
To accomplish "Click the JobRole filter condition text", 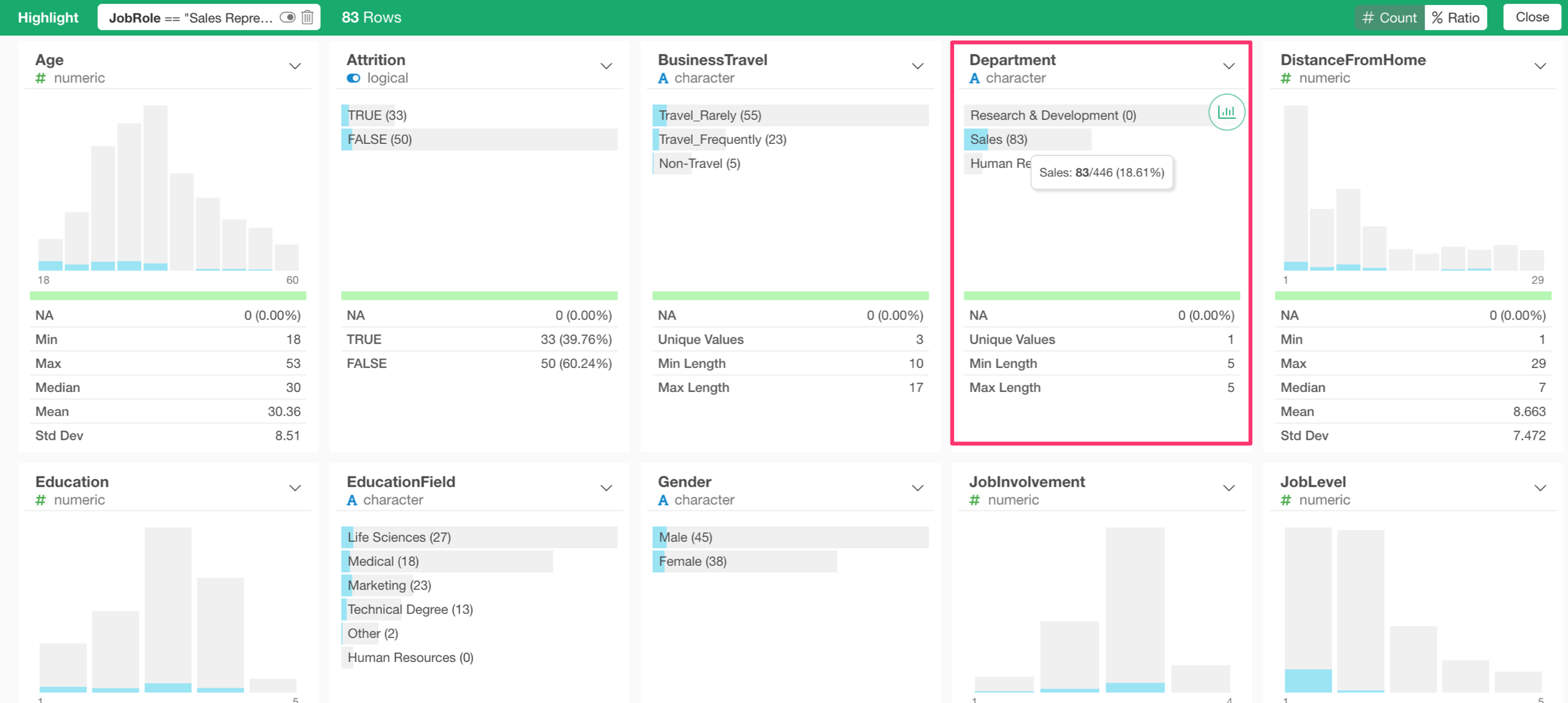I will [191, 18].
